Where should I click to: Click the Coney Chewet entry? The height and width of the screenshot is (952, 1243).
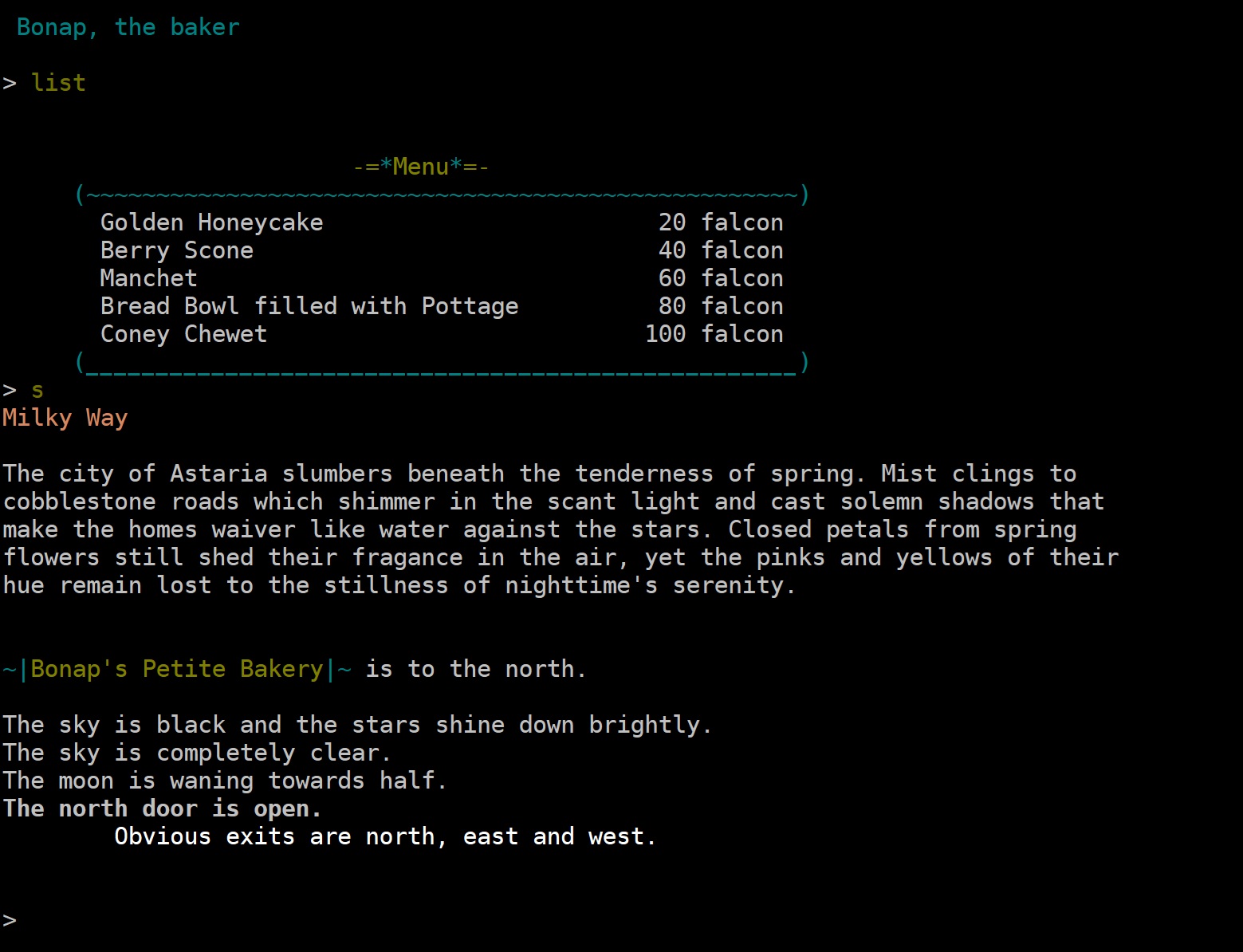point(442,334)
